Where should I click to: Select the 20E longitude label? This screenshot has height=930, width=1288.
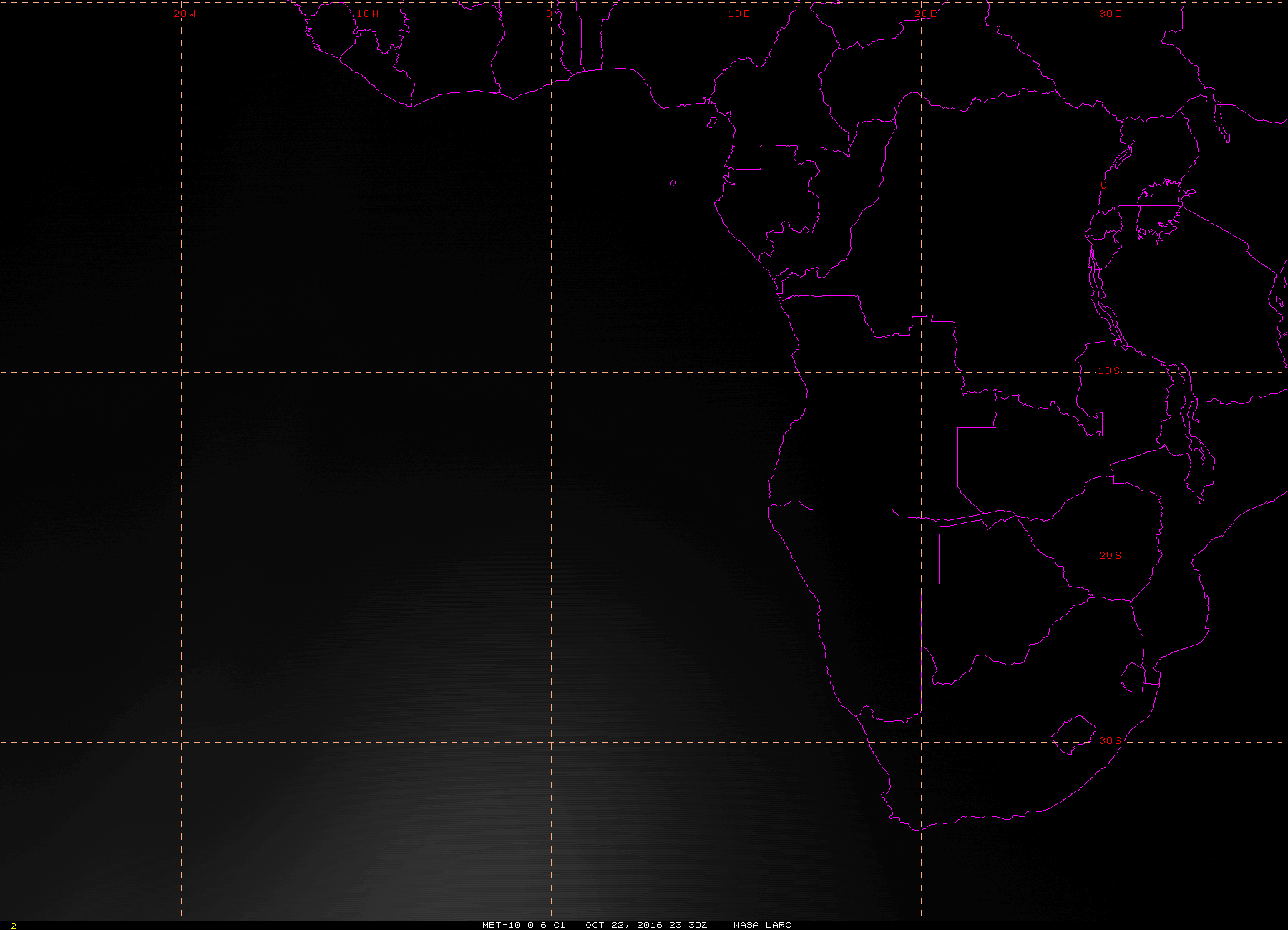point(924,14)
